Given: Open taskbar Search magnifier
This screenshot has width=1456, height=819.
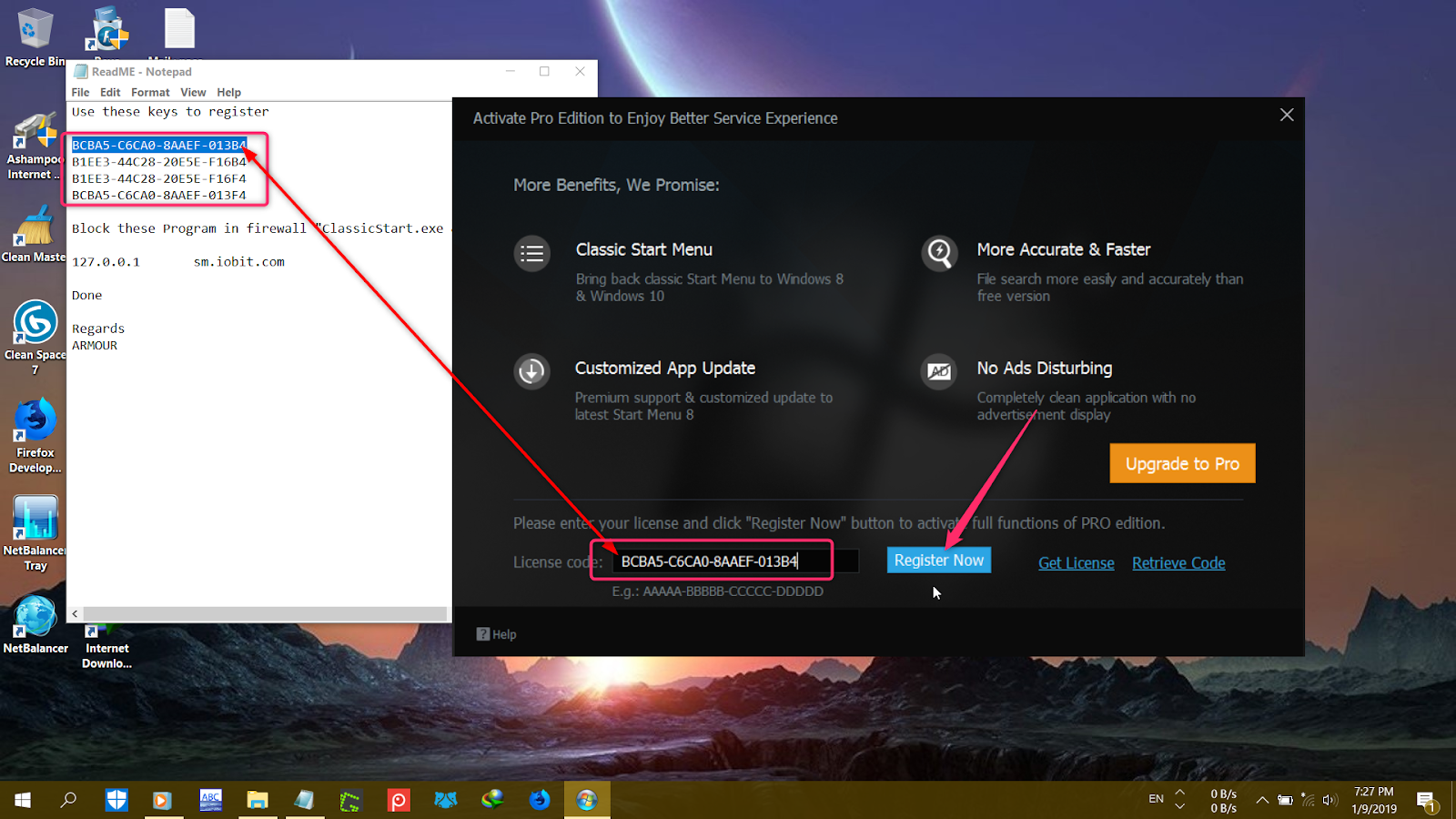Looking at the screenshot, I should [68, 800].
